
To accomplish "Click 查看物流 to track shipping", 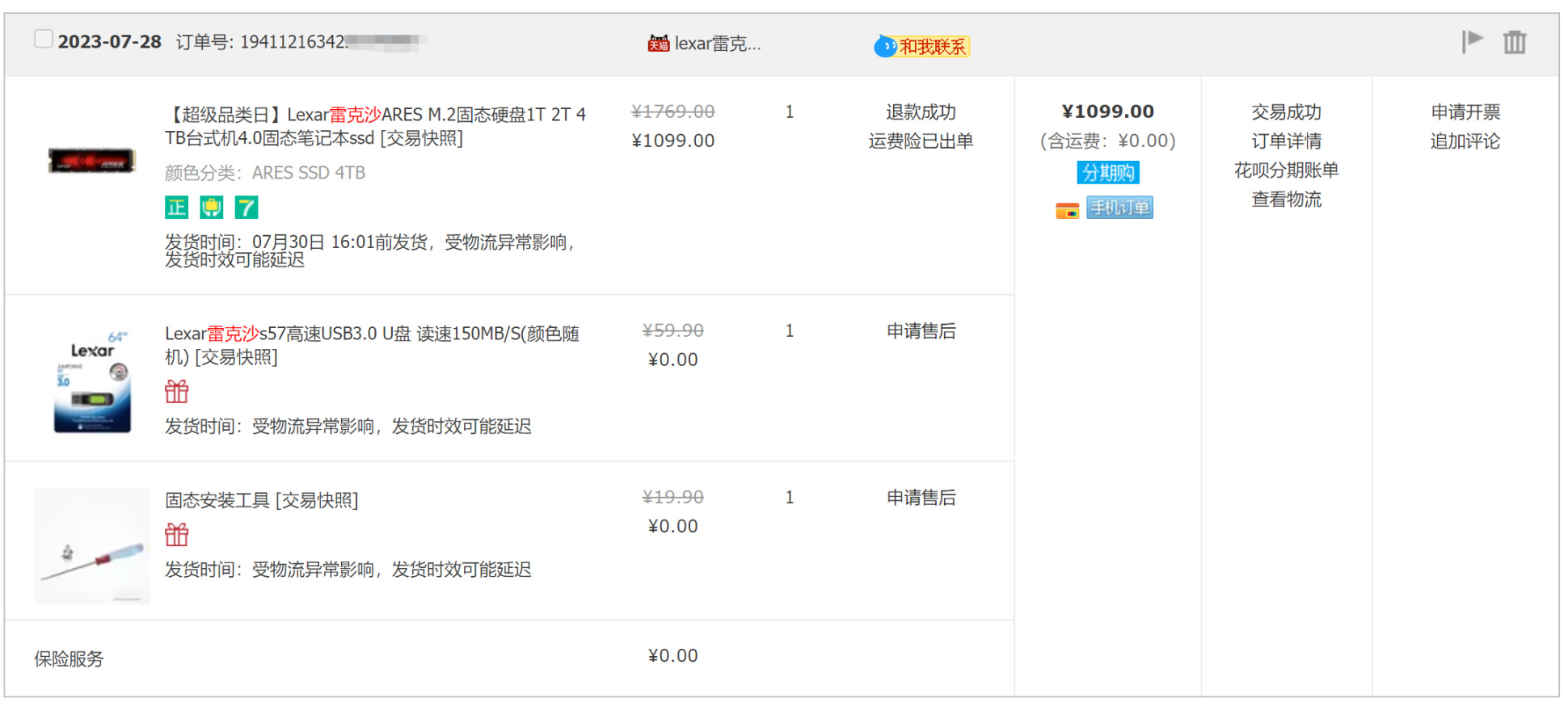I will (x=1286, y=200).
